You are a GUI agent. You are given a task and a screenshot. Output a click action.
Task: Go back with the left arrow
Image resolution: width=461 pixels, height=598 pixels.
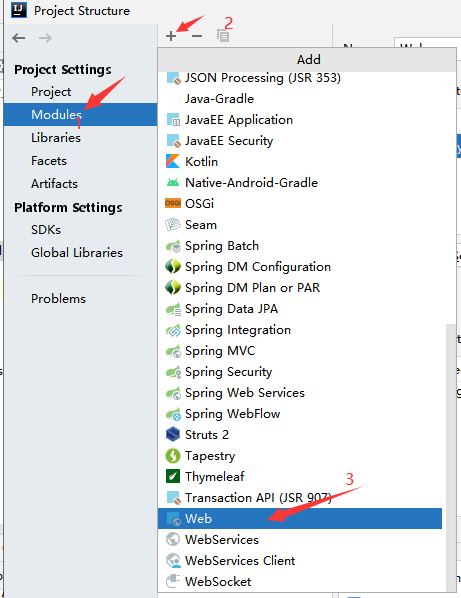click(19, 38)
